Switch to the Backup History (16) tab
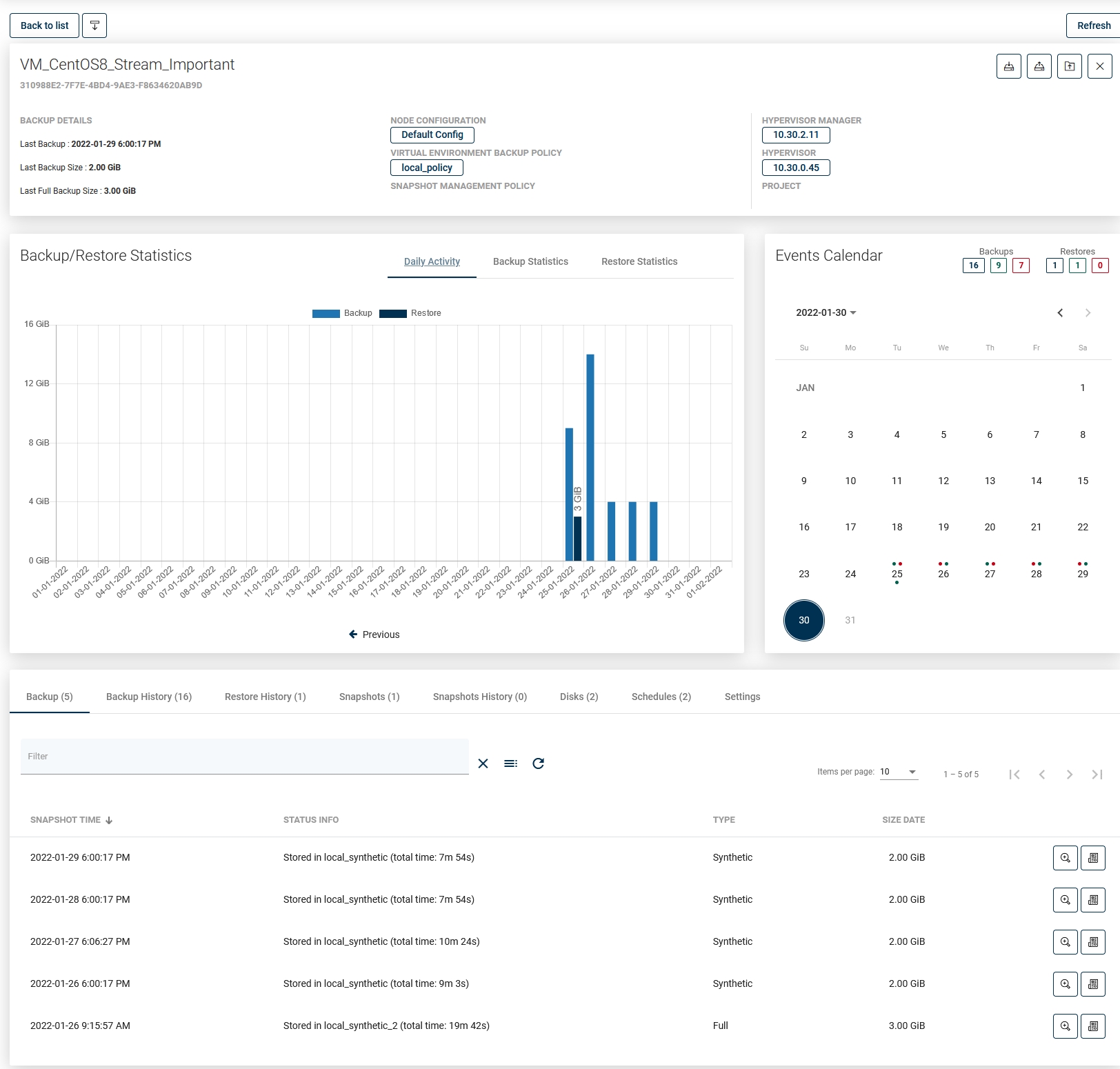The image size is (1120, 1069). pos(149,697)
